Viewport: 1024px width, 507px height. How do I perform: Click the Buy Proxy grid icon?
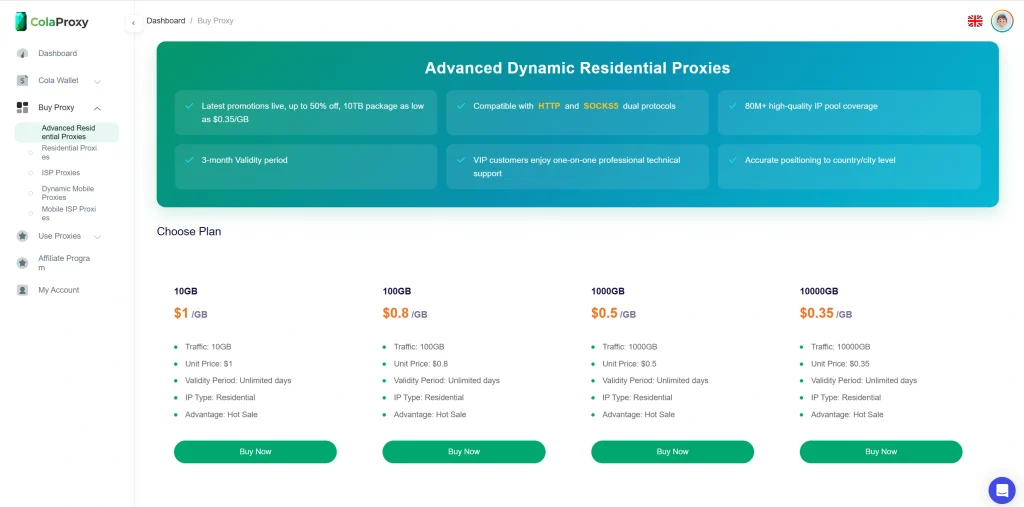[22, 108]
